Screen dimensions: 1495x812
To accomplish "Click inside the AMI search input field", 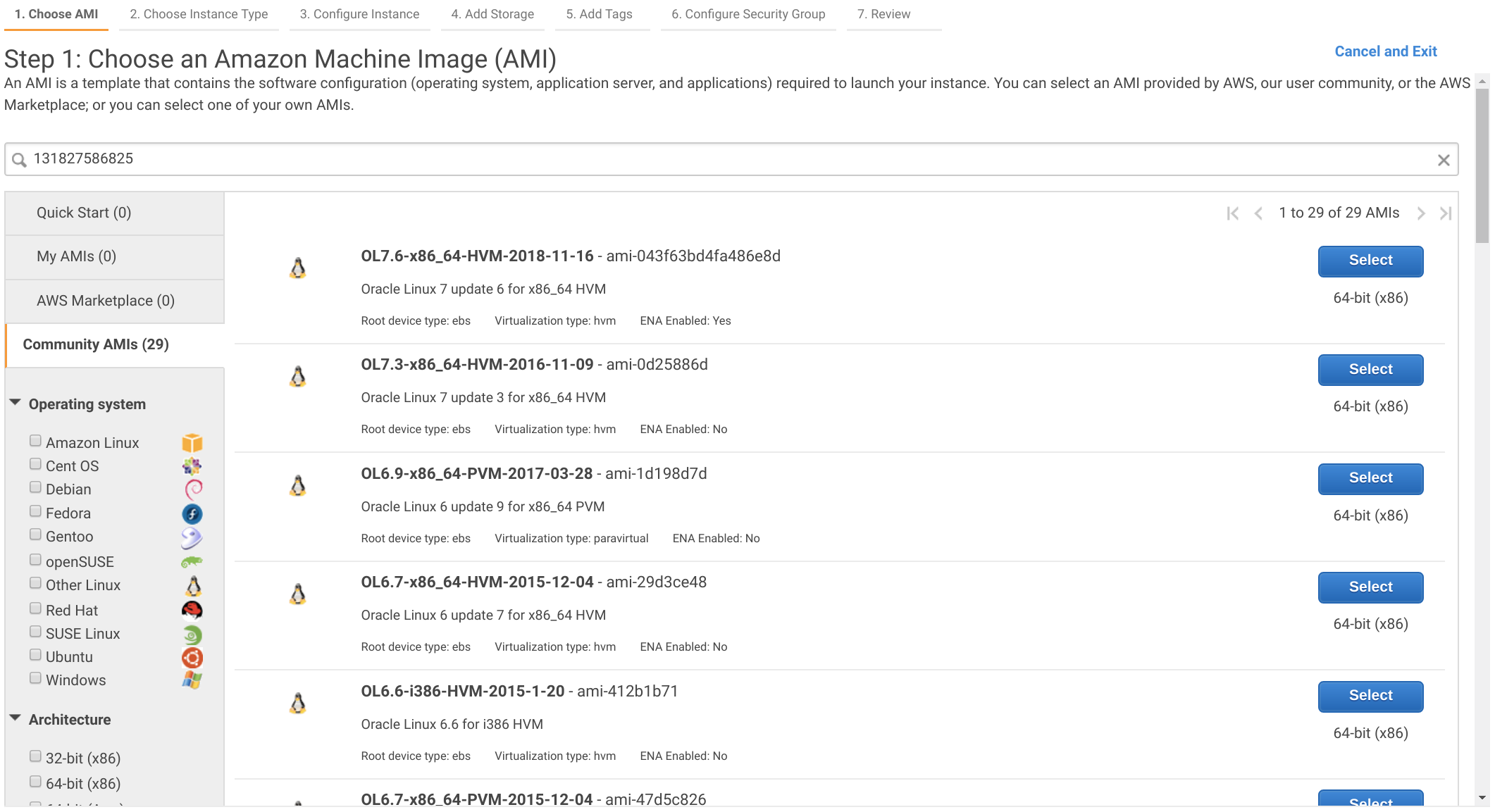I will 731,159.
